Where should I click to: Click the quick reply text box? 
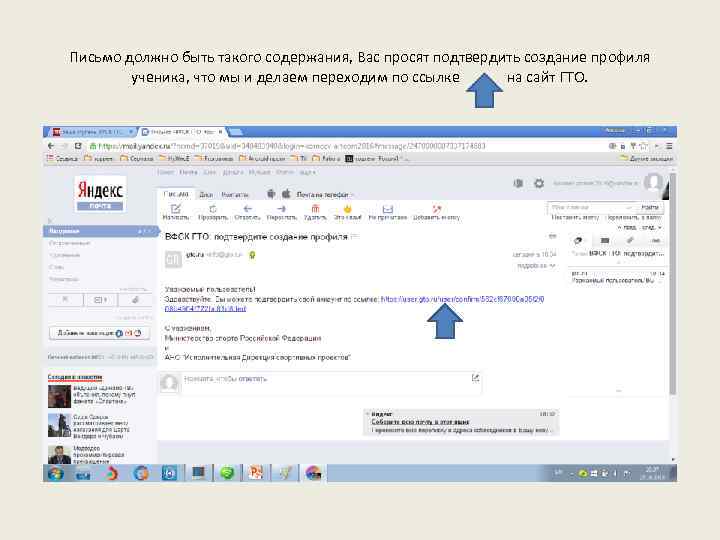pos(326,384)
